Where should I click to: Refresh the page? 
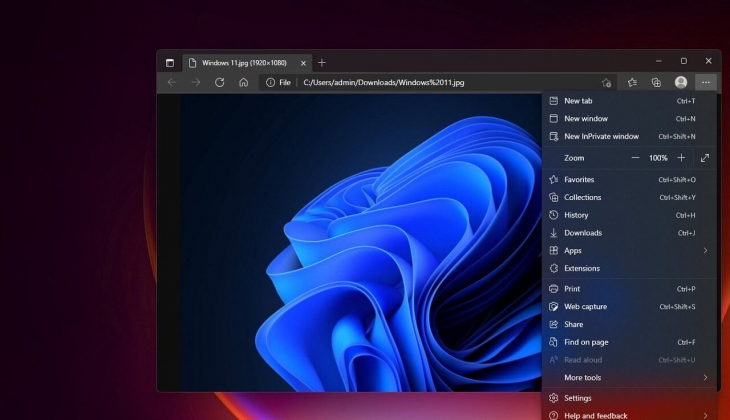(220, 82)
